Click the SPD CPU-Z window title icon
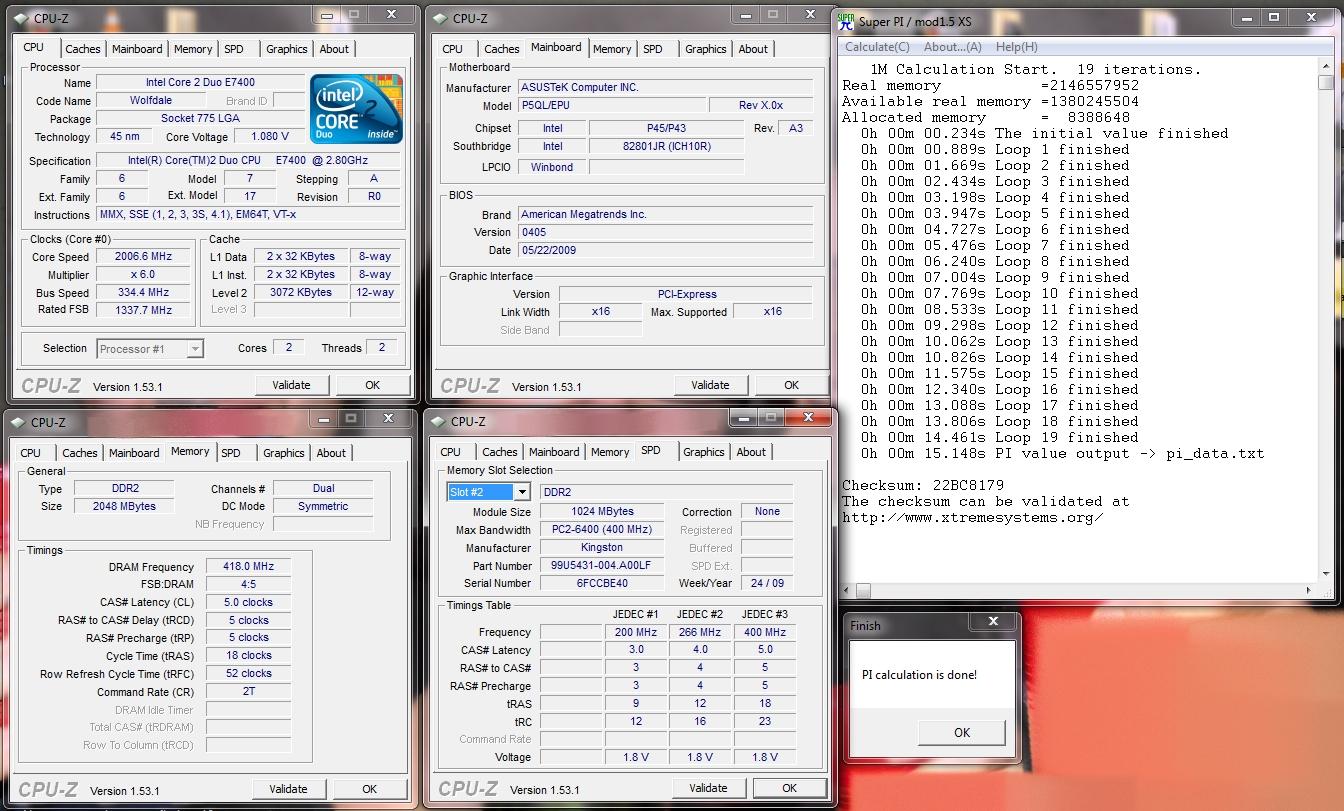This screenshot has width=1344, height=811. coord(438,421)
